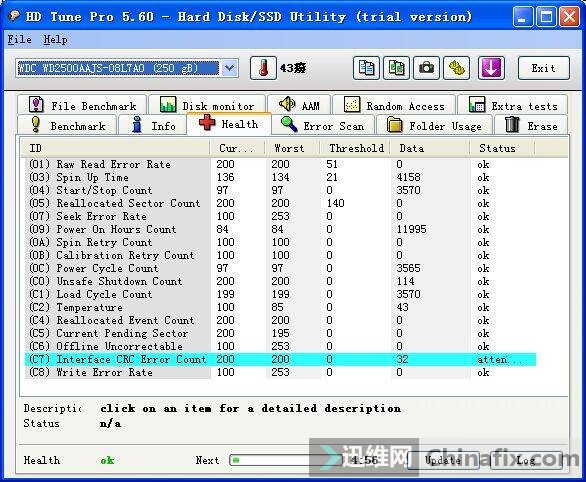This screenshot has width=586, height=482.
Task: Click the camera save screenshot icon
Action: pyautogui.click(x=426, y=68)
